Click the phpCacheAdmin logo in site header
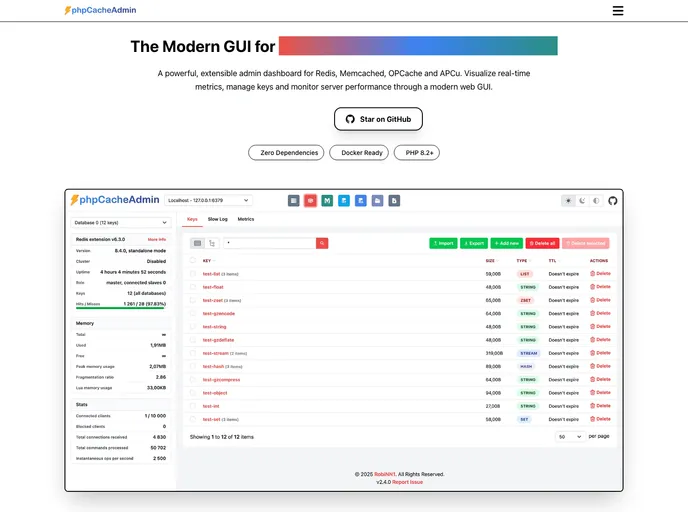The image size is (688, 512). (x=100, y=10)
